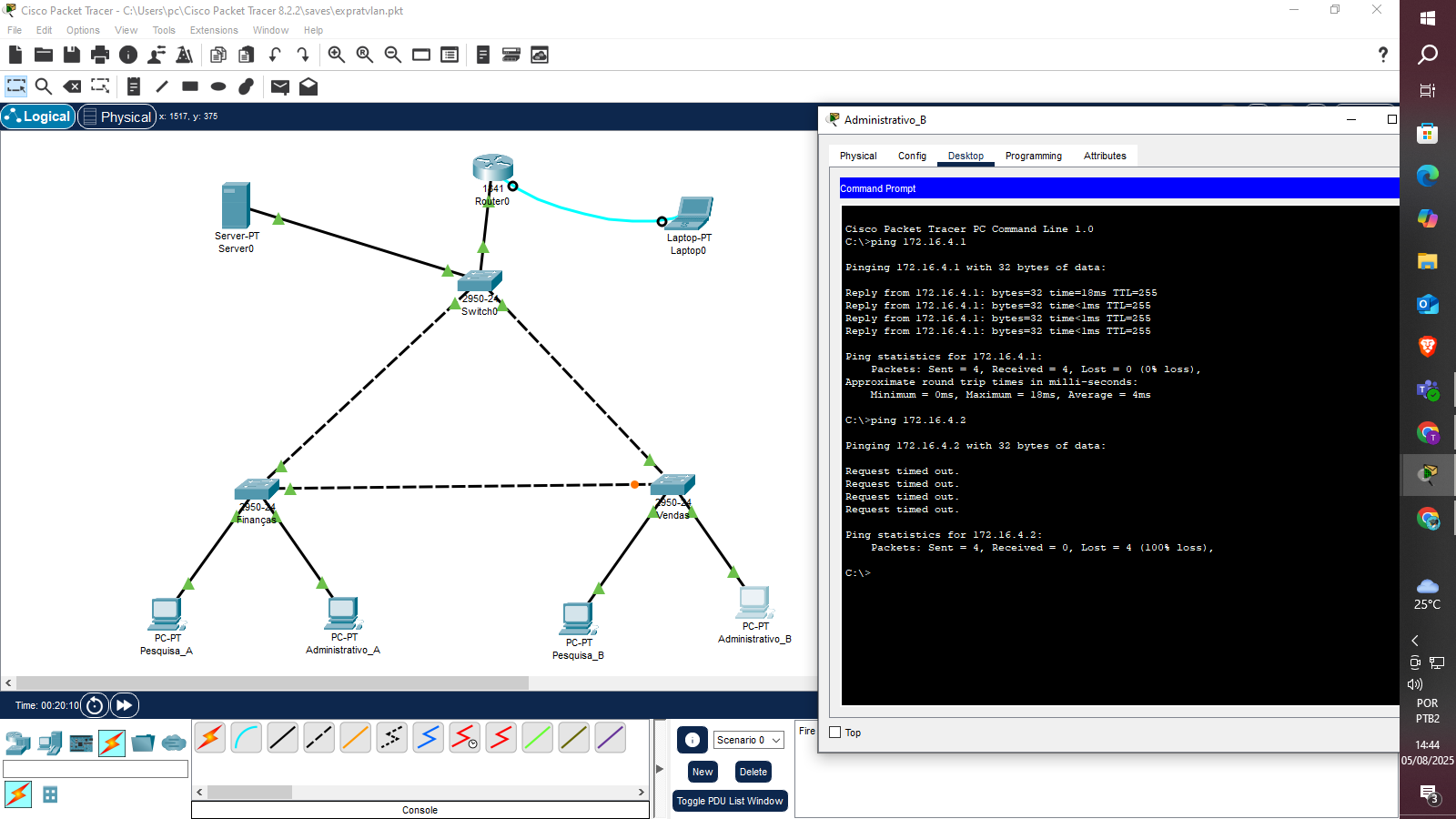Click Toggle PDU List Window button

pos(730,801)
